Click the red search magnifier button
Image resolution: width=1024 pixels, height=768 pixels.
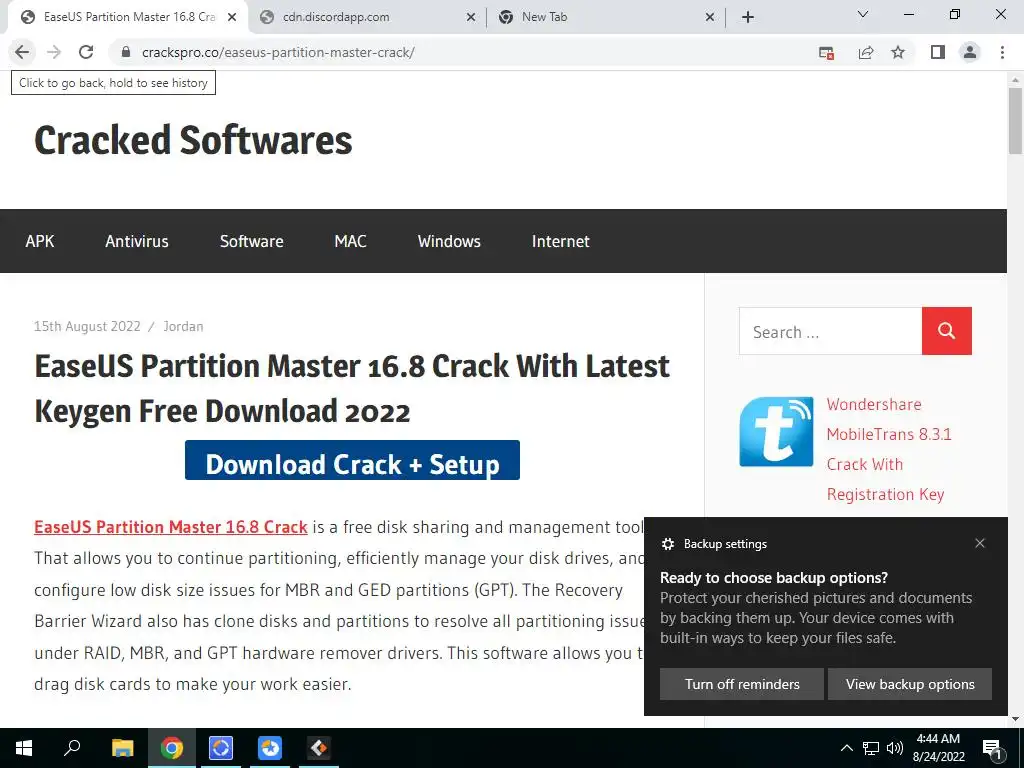coord(947,331)
